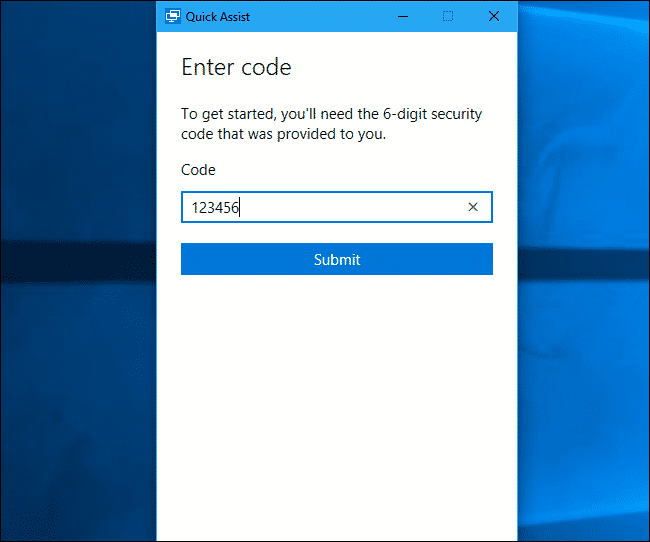Click the blank white area below Submit
Viewport: 650px width, 542px height.
click(x=336, y=400)
